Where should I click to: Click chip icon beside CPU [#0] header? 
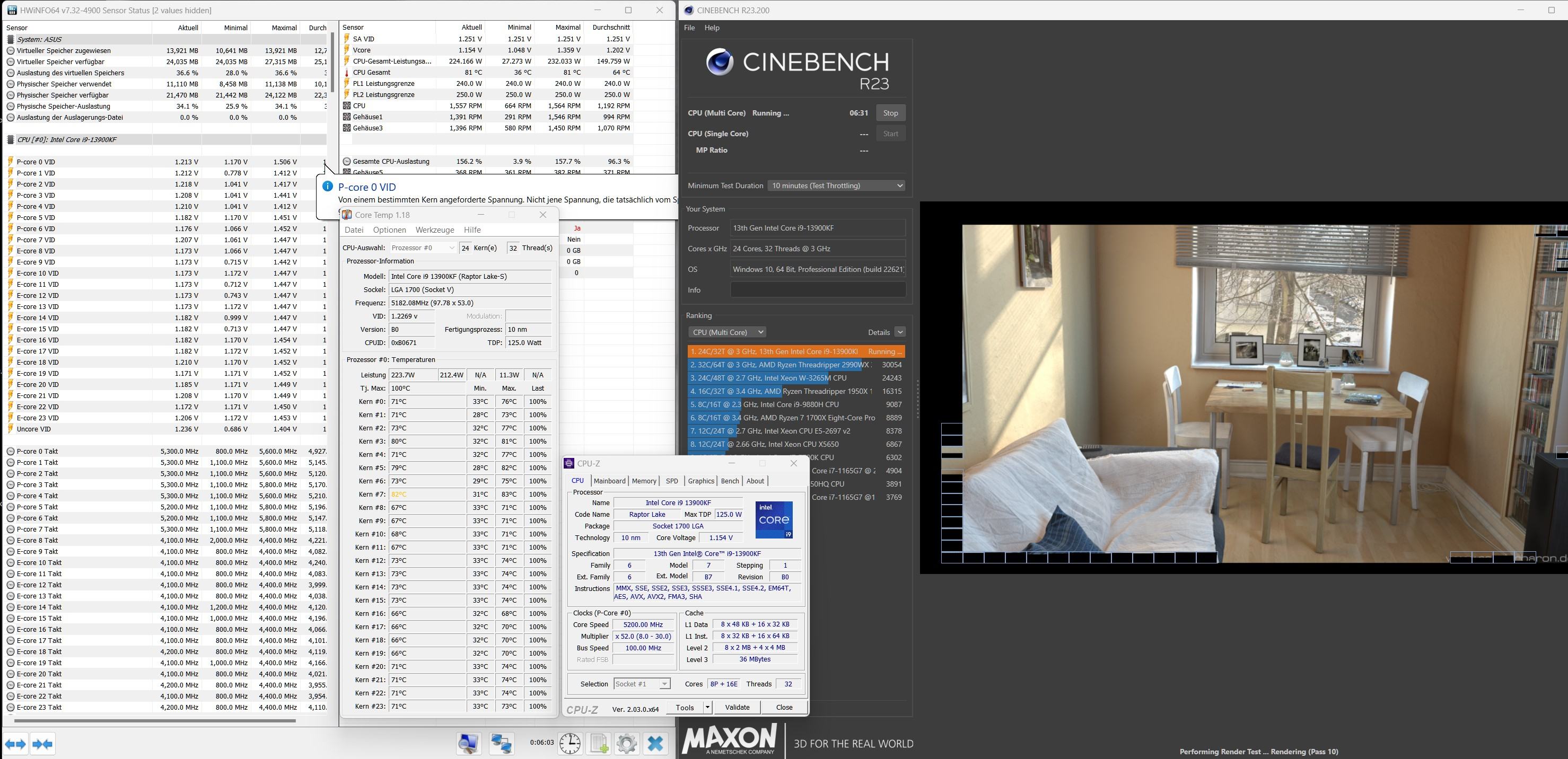pos(11,139)
